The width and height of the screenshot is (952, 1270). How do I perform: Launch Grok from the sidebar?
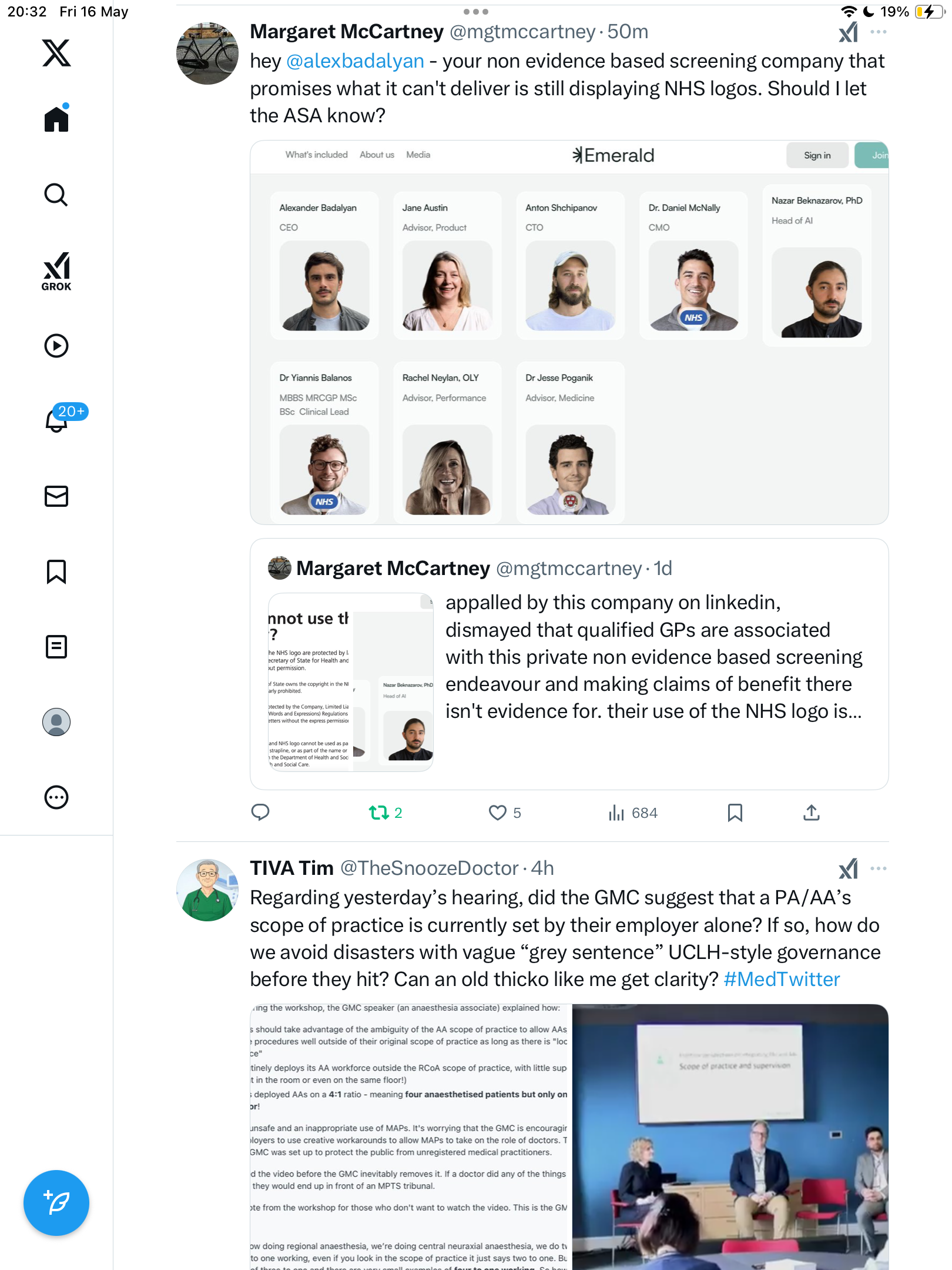pyautogui.click(x=56, y=271)
